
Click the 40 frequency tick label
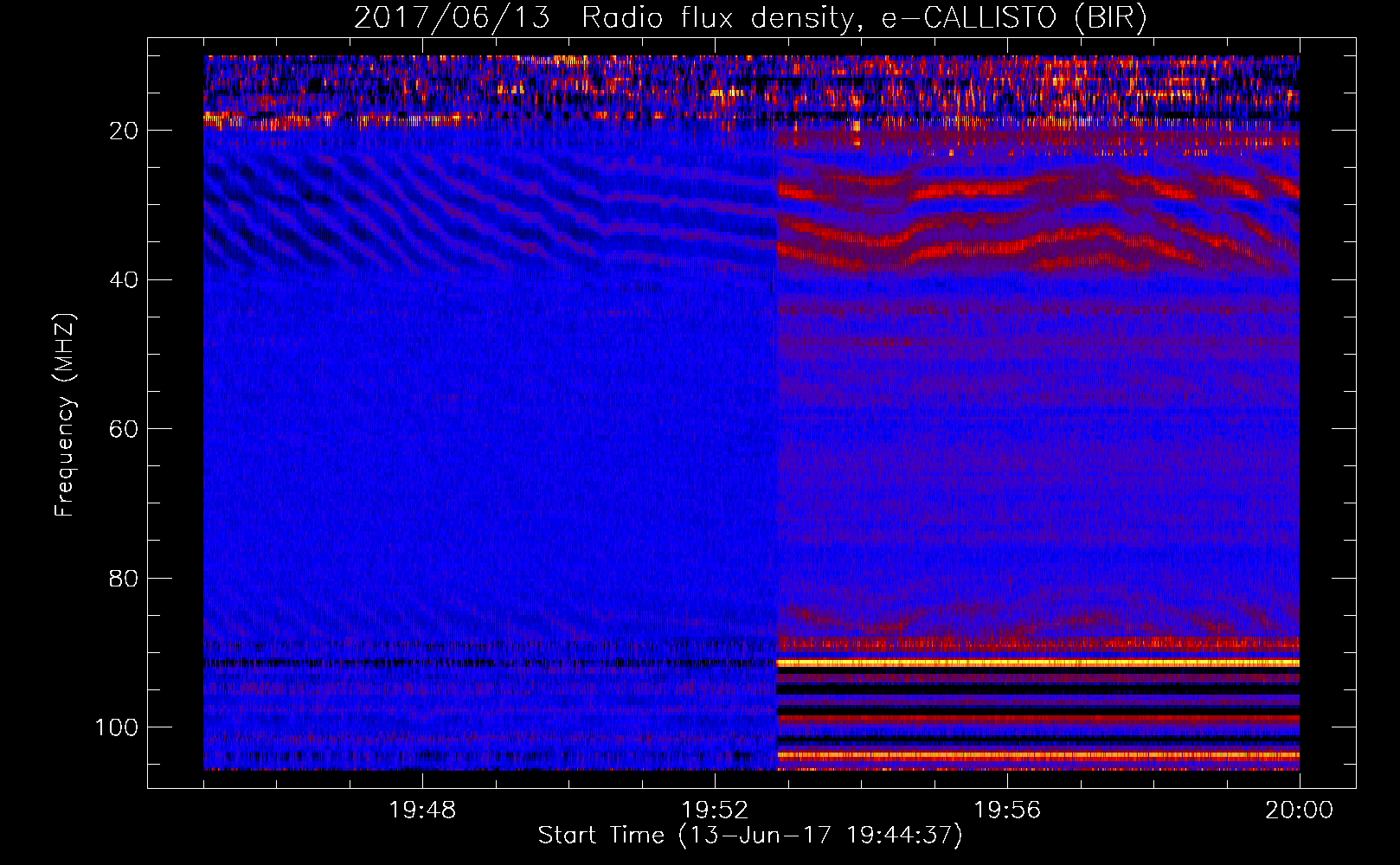124,280
